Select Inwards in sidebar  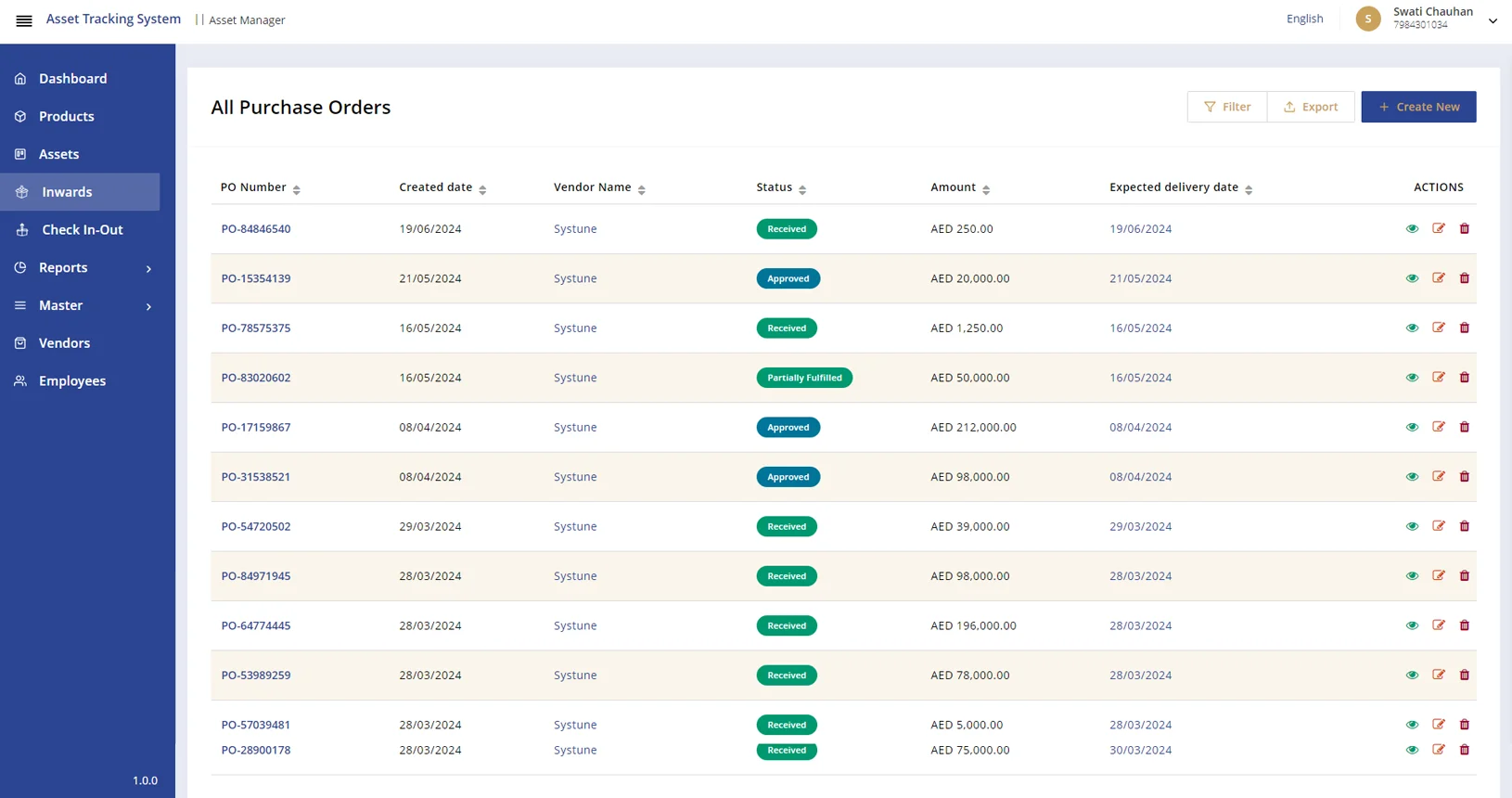80,192
